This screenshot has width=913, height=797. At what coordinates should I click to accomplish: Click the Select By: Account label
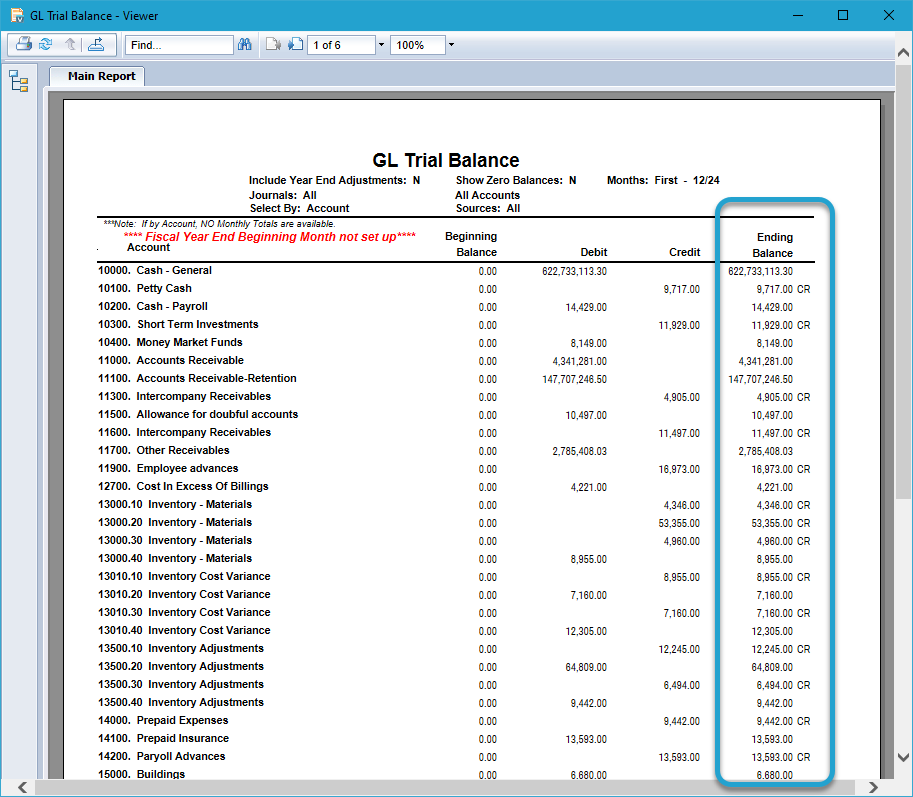pyautogui.click(x=299, y=208)
